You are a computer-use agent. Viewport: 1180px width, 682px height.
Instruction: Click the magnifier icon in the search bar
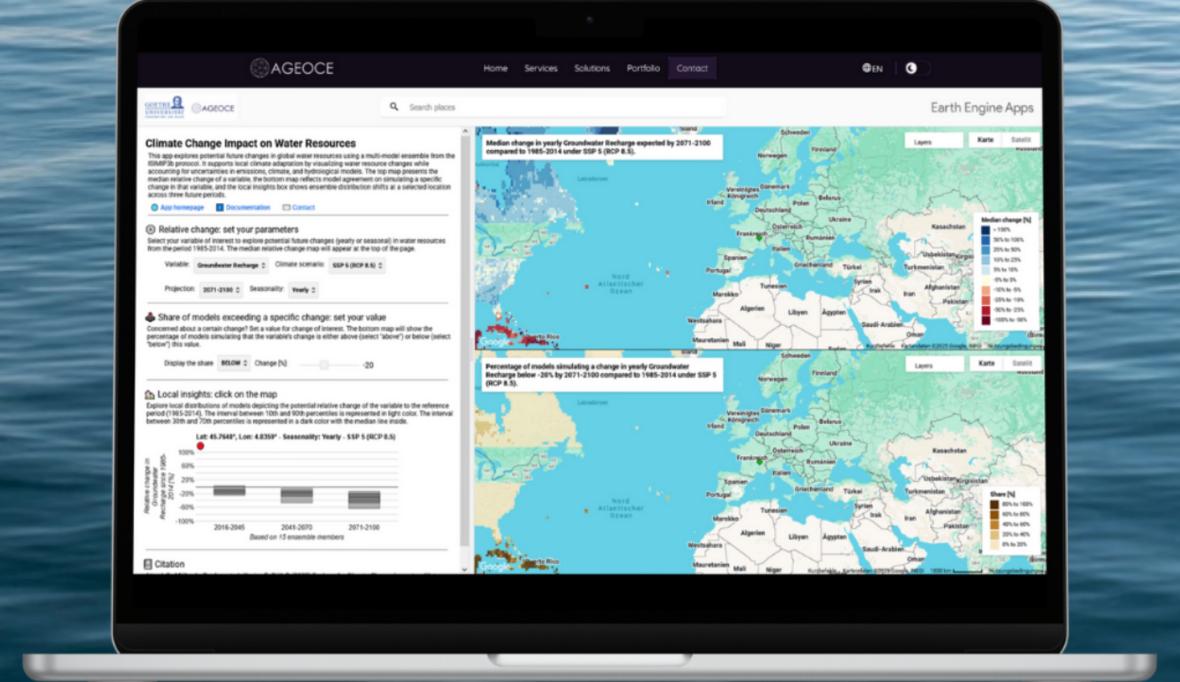coord(394,107)
